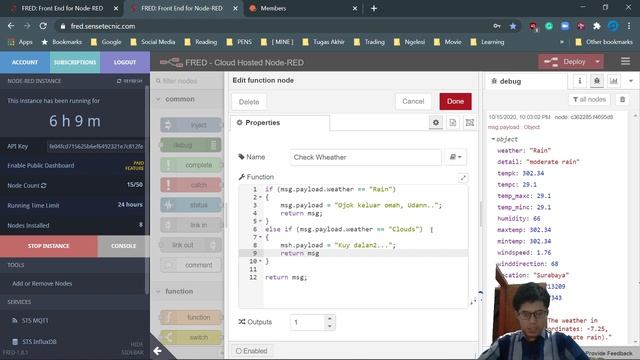The height and width of the screenshot is (360, 640).
Task: Select the status node in palette
Action: 191,205
